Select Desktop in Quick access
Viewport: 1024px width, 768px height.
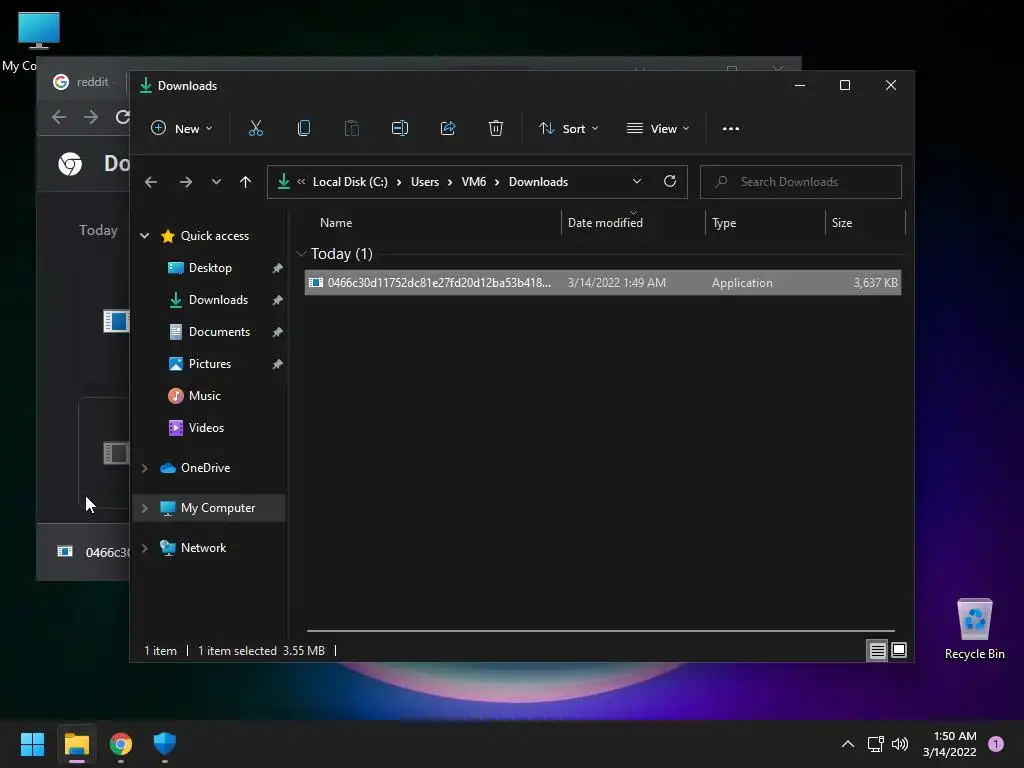[x=210, y=268]
